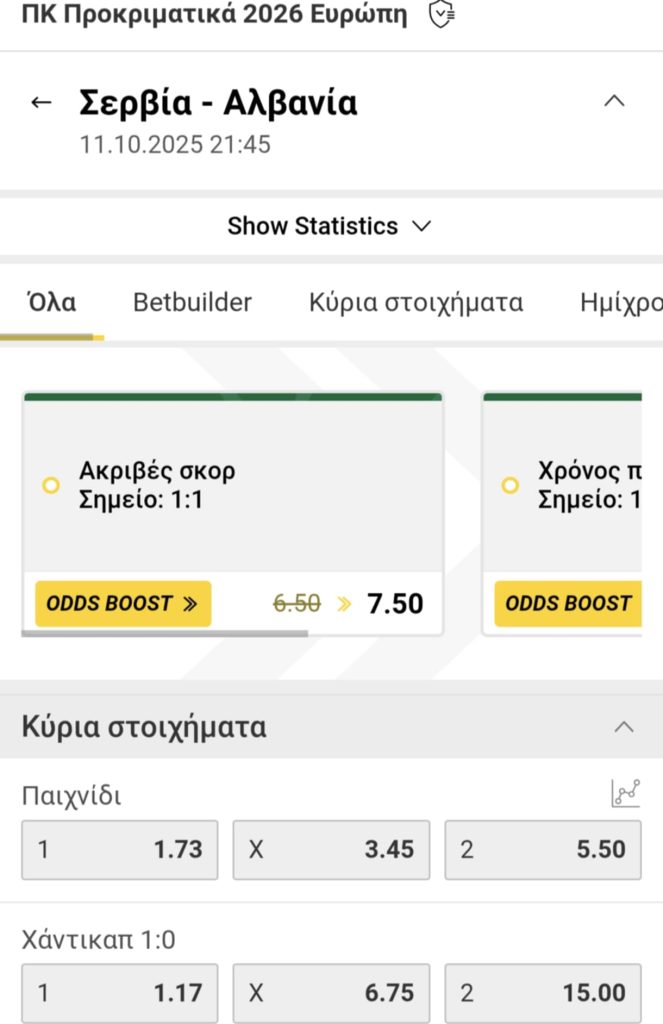Screen dimensions: 663x1024
Task: Collapse the Σερβία - Αλβανία match header
Action: click(x=615, y=100)
